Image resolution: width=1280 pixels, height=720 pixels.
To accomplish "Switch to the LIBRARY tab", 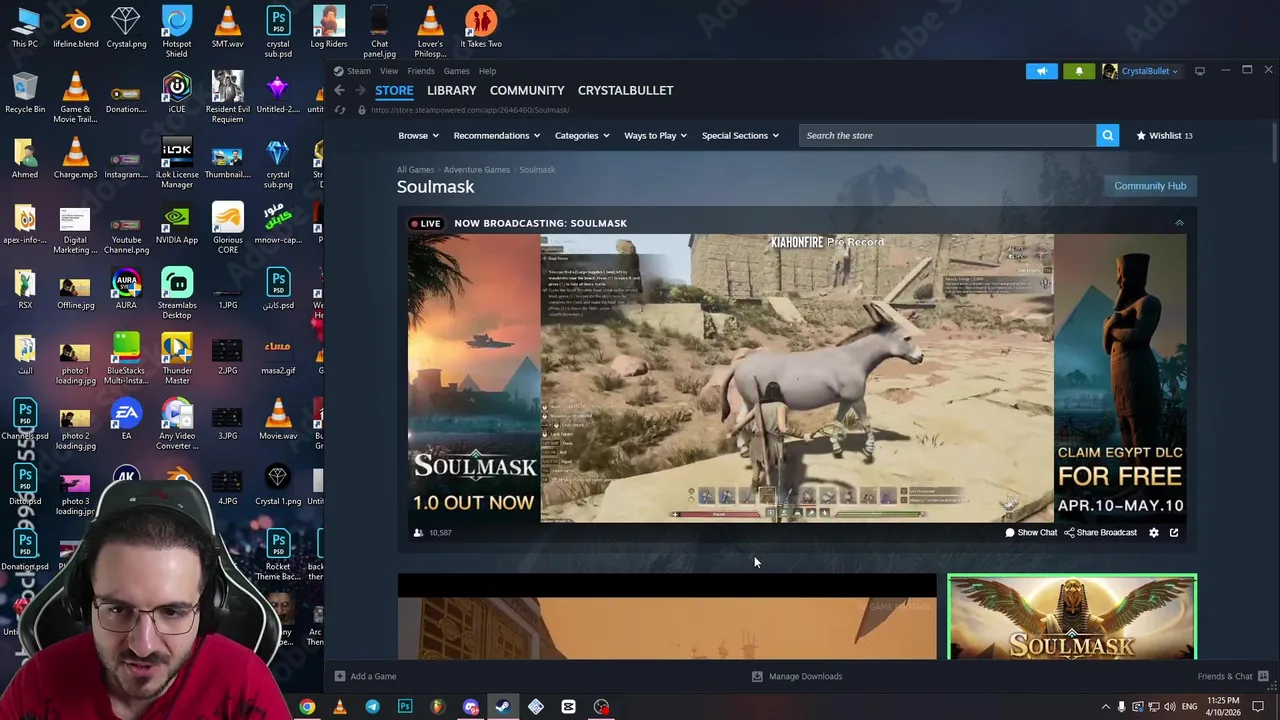I will tap(451, 90).
